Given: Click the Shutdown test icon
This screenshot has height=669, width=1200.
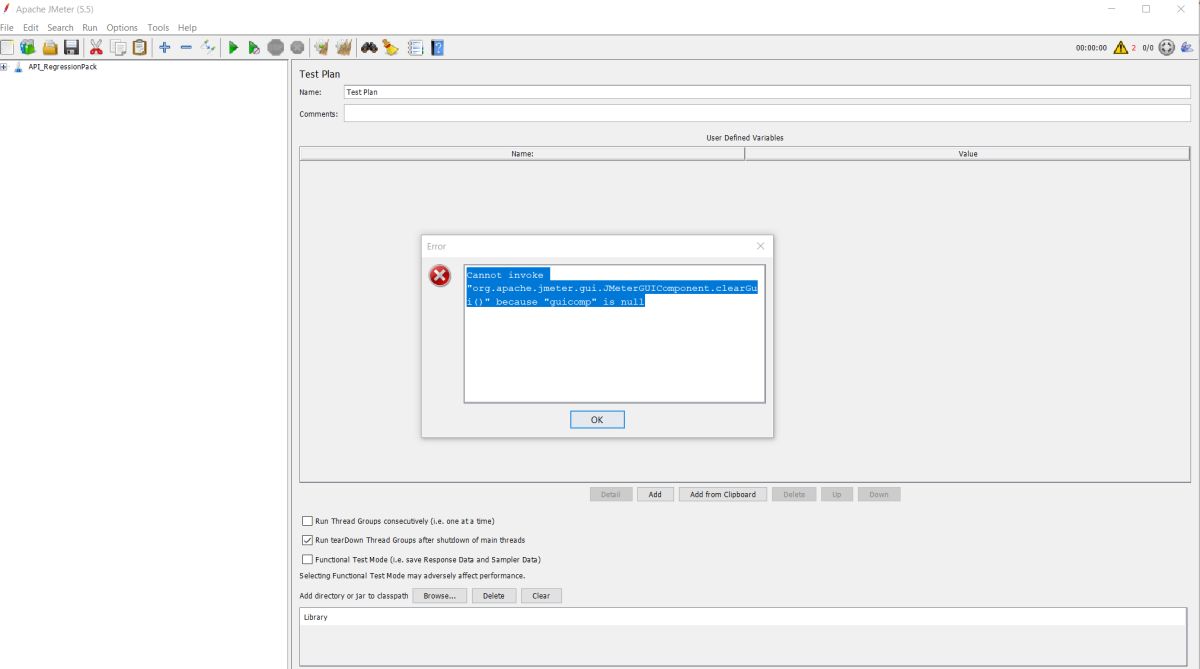Looking at the screenshot, I should pyautogui.click(x=297, y=47).
